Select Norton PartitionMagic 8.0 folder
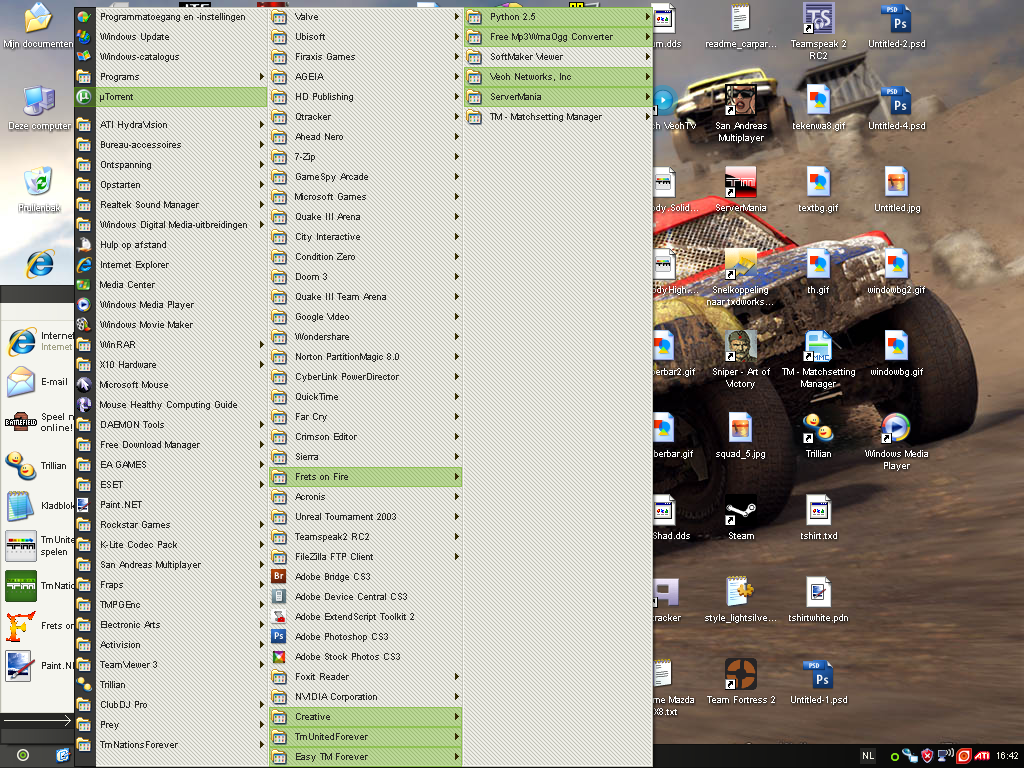This screenshot has height=768, width=1024. click(x=365, y=357)
